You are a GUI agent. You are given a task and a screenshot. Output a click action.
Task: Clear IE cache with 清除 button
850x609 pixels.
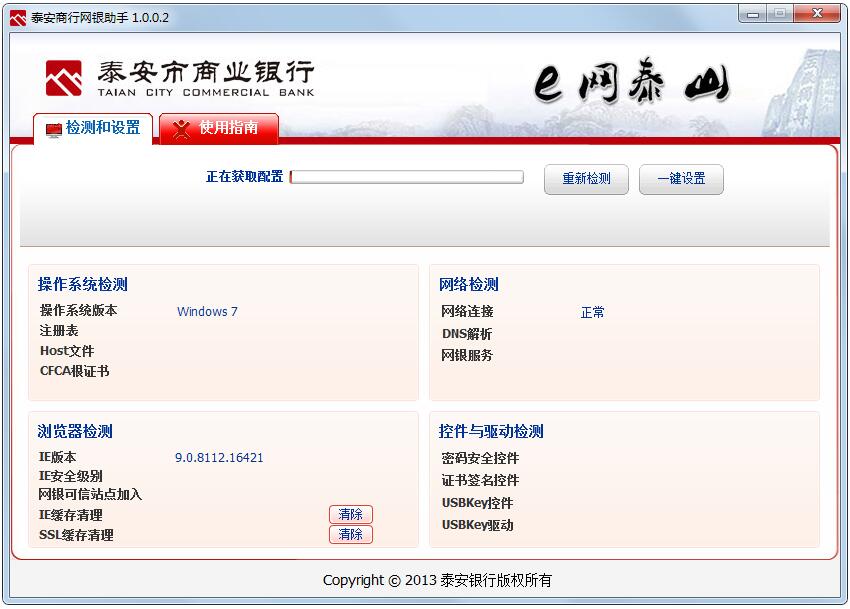point(351,514)
